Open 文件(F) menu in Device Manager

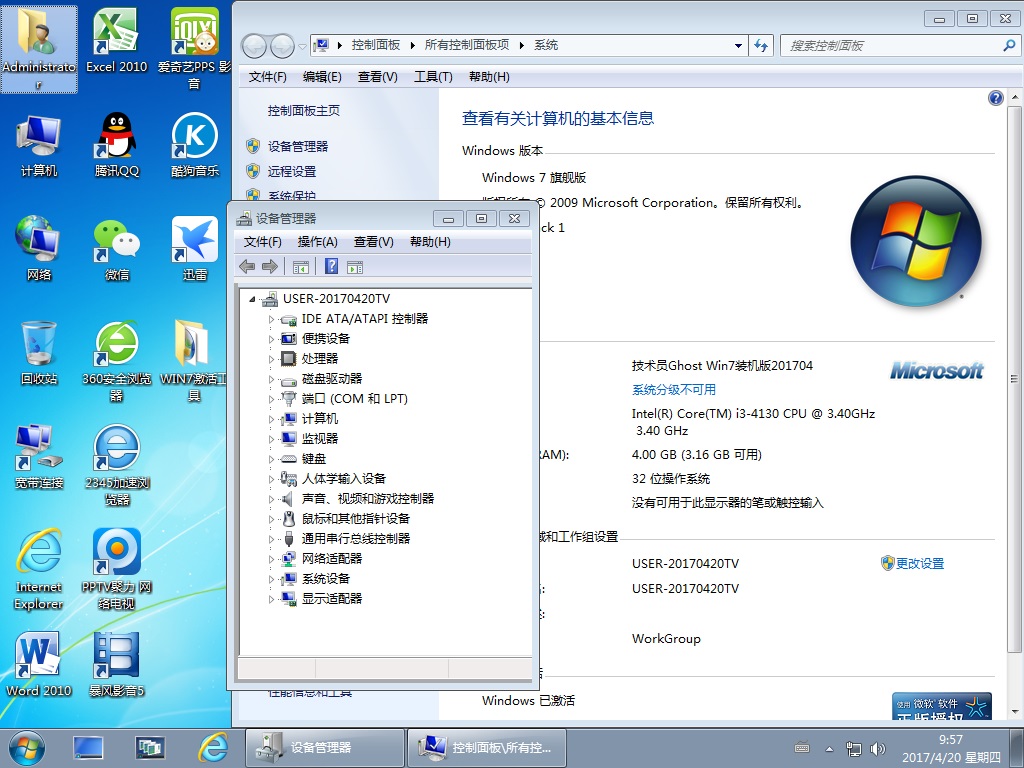coord(263,242)
